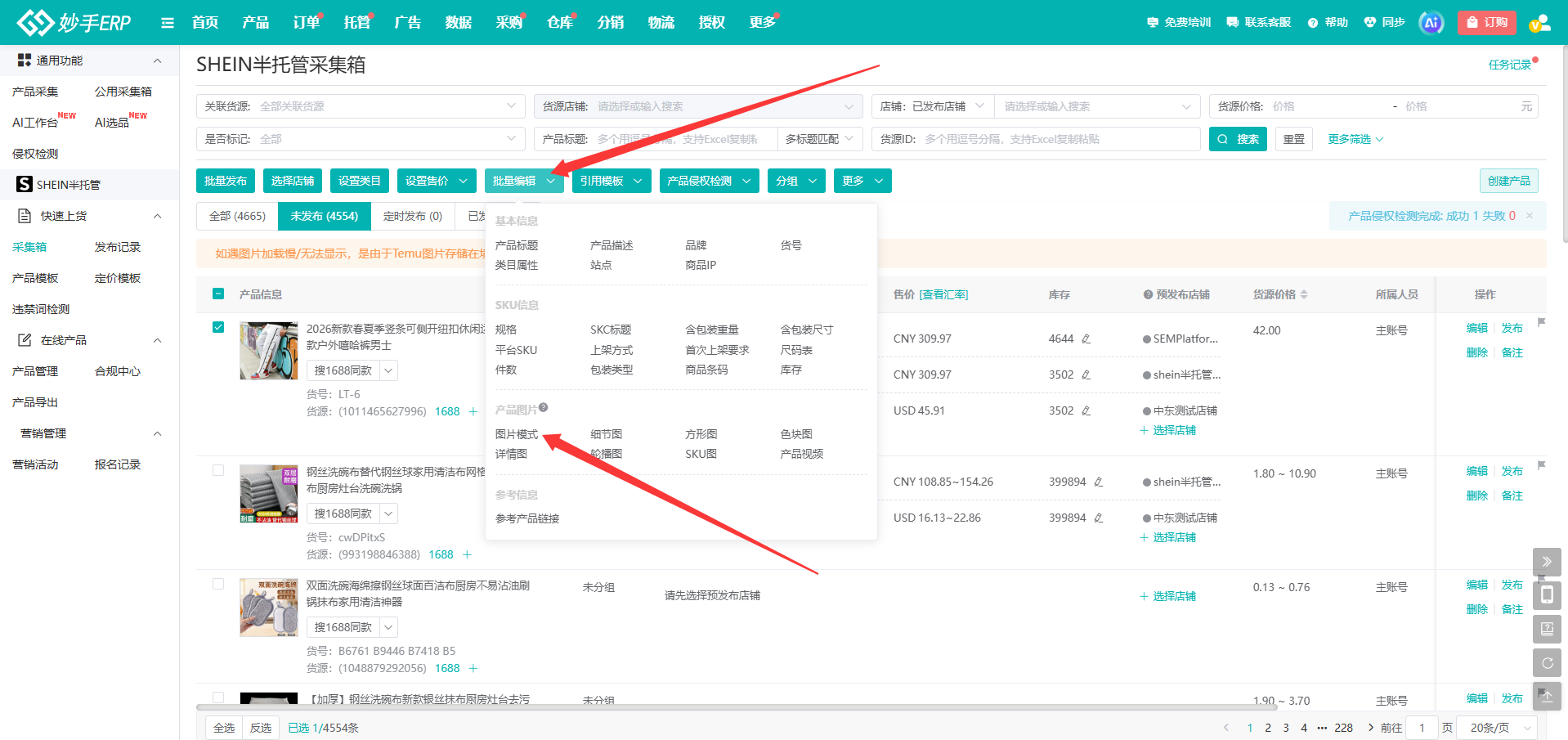
Task: Click the back-to-top icon in floating toolbar
Action: [1547, 696]
